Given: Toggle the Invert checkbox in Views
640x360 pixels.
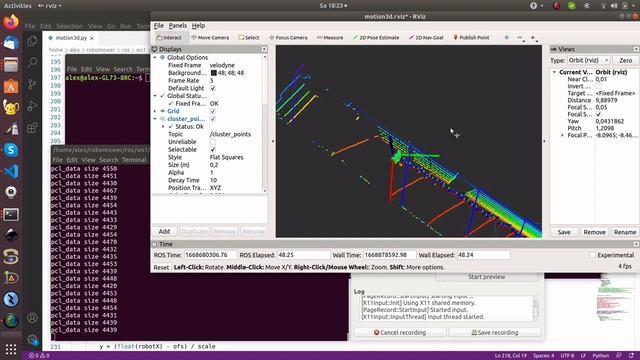Looking at the screenshot, I should (x=598, y=86).
